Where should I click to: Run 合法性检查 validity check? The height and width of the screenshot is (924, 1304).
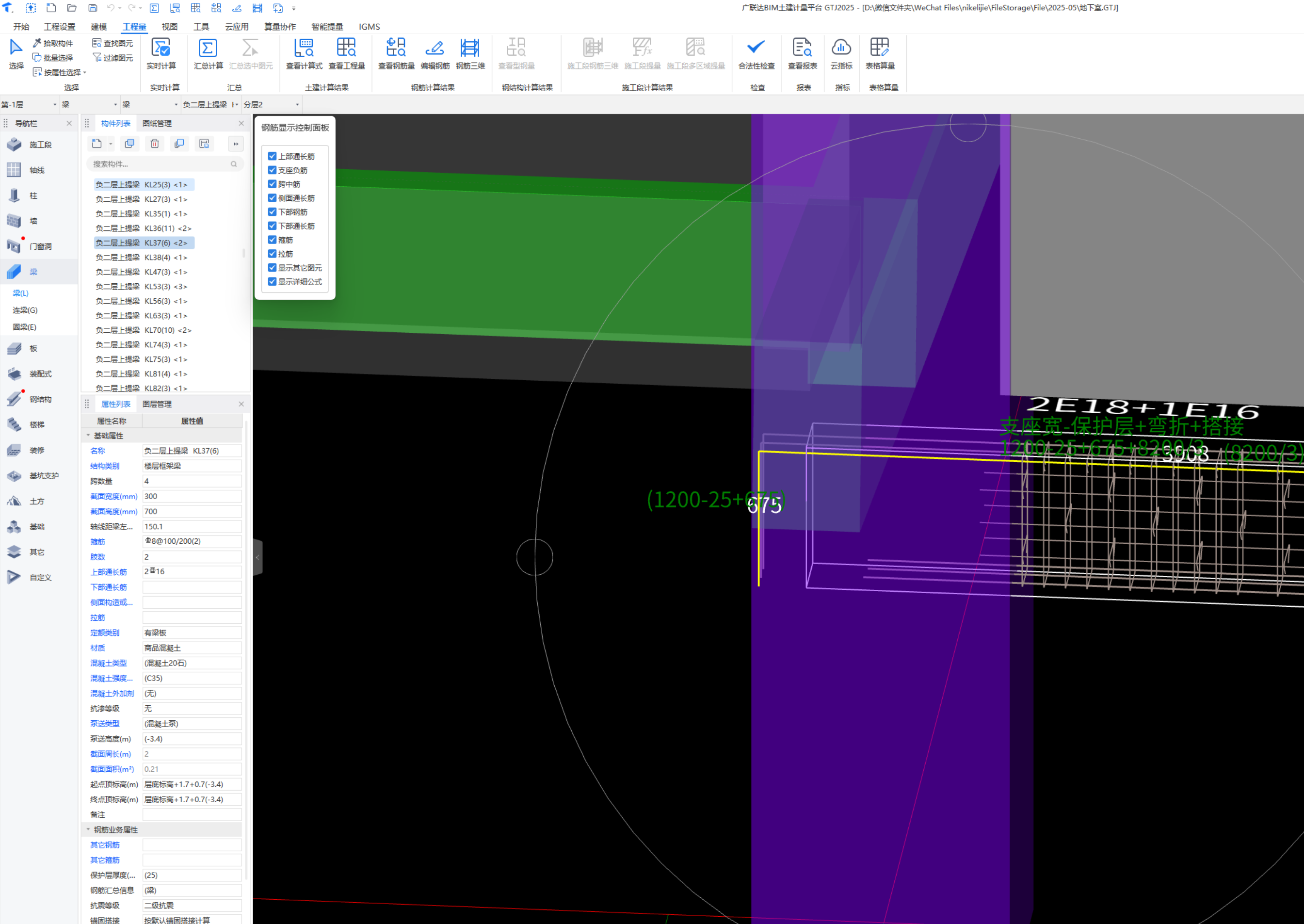tap(757, 53)
